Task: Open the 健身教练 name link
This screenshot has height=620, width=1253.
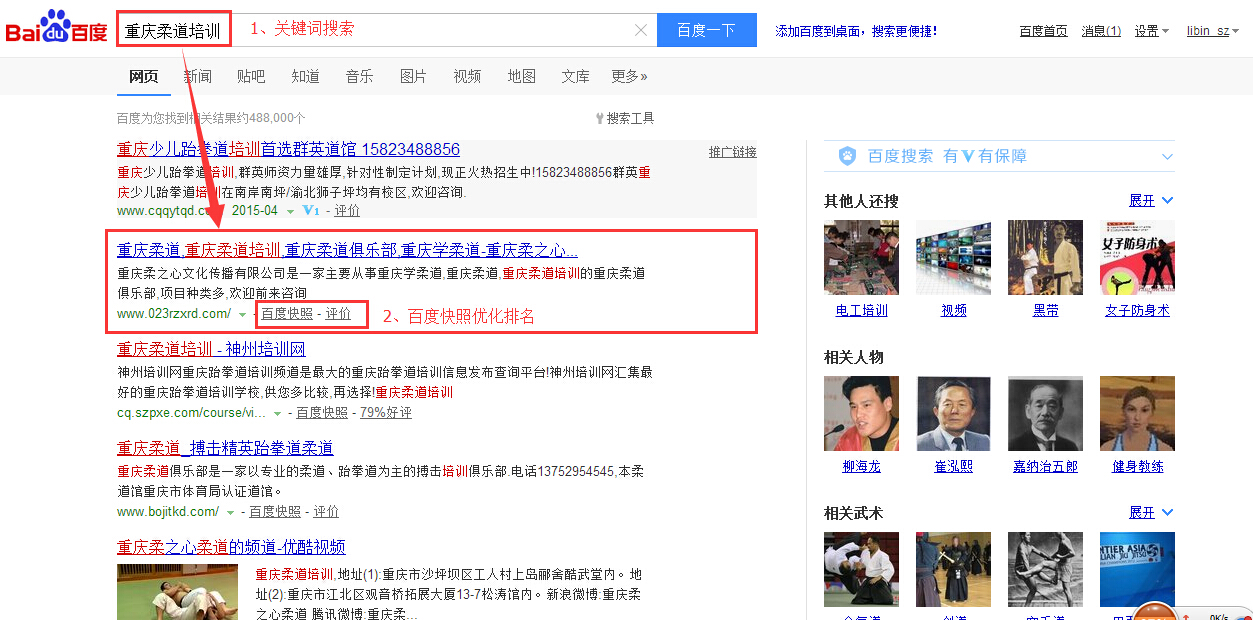Action: click(x=1137, y=467)
